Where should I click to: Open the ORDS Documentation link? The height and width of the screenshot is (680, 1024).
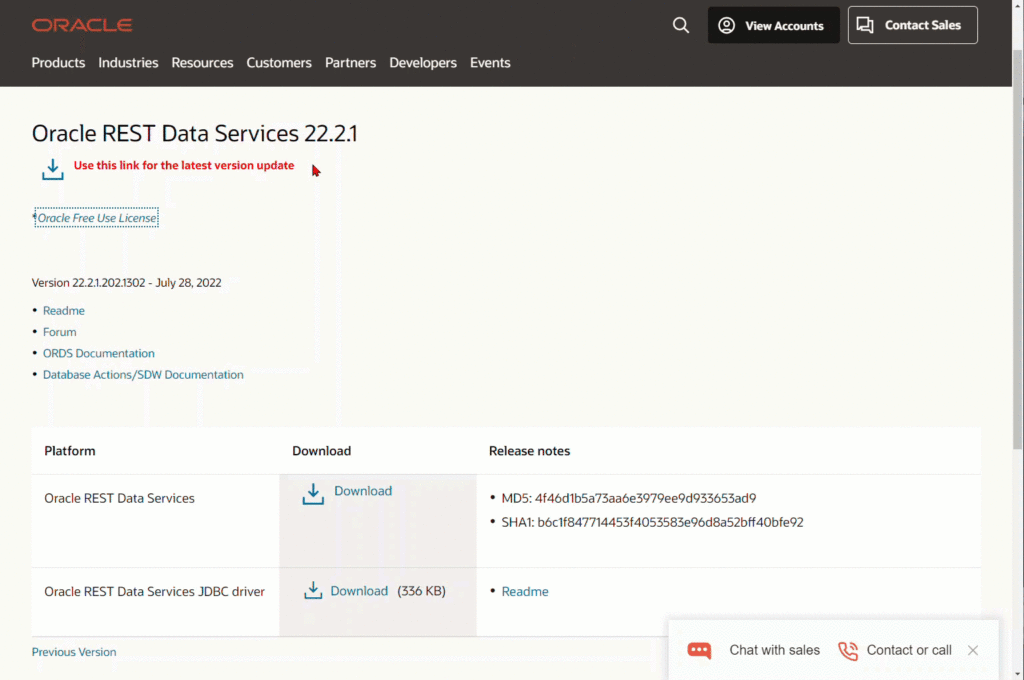coord(98,353)
